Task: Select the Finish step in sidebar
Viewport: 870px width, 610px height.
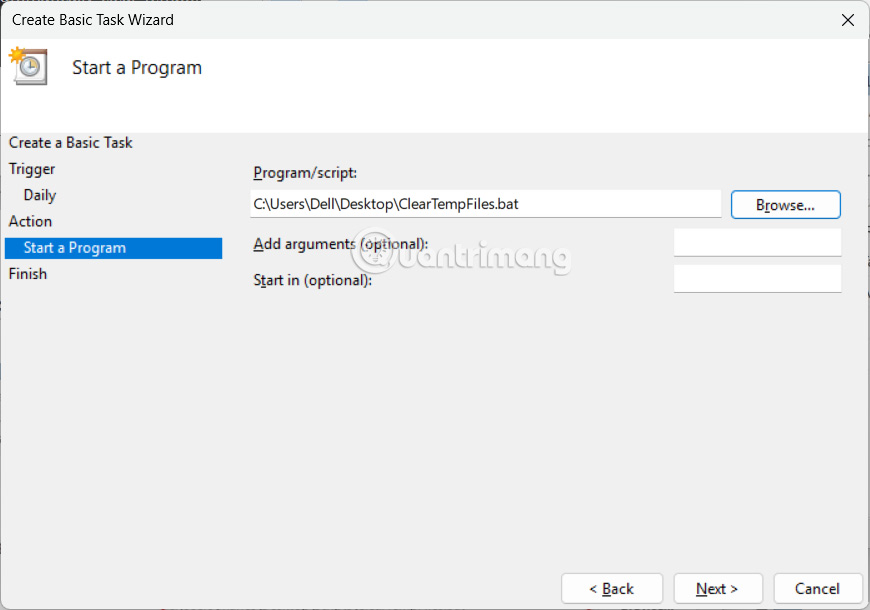Action: pyautogui.click(x=27, y=273)
